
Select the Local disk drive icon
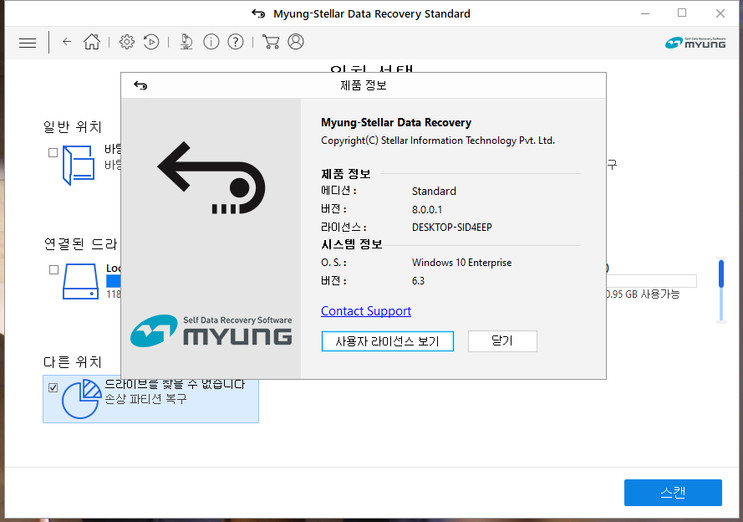click(80, 281)
